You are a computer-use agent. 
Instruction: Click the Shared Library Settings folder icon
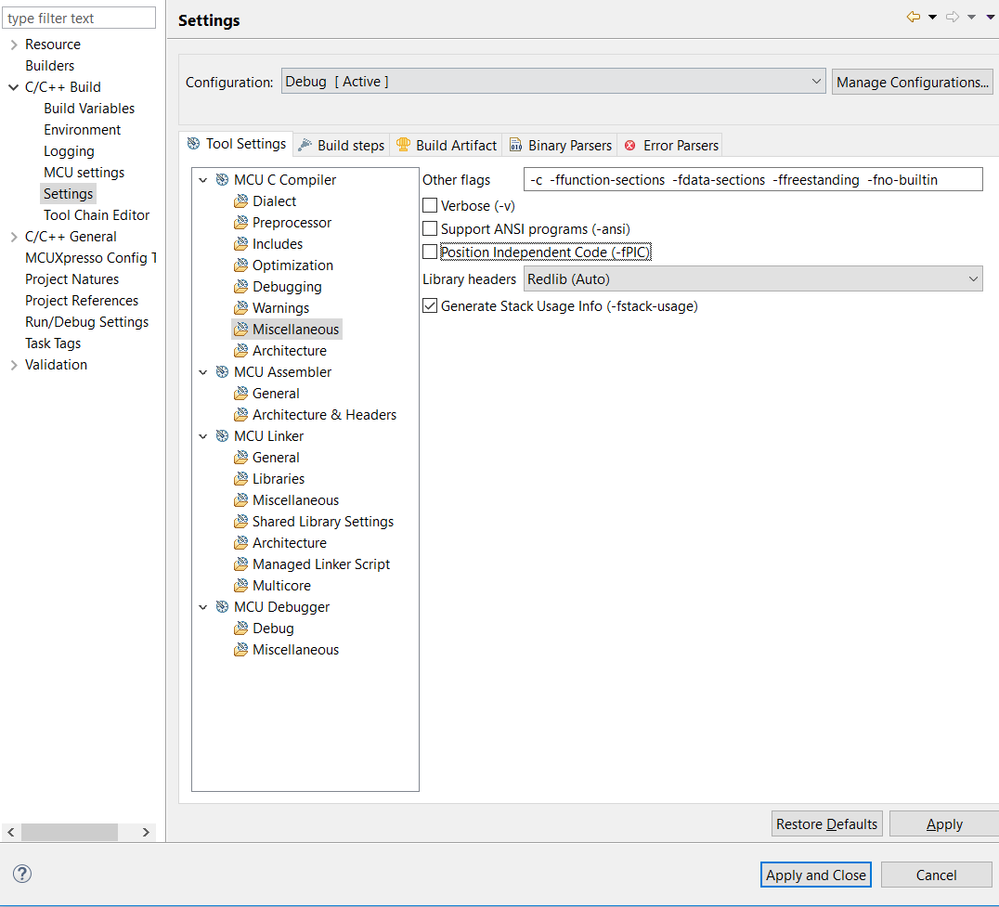(x=241, y=521)
